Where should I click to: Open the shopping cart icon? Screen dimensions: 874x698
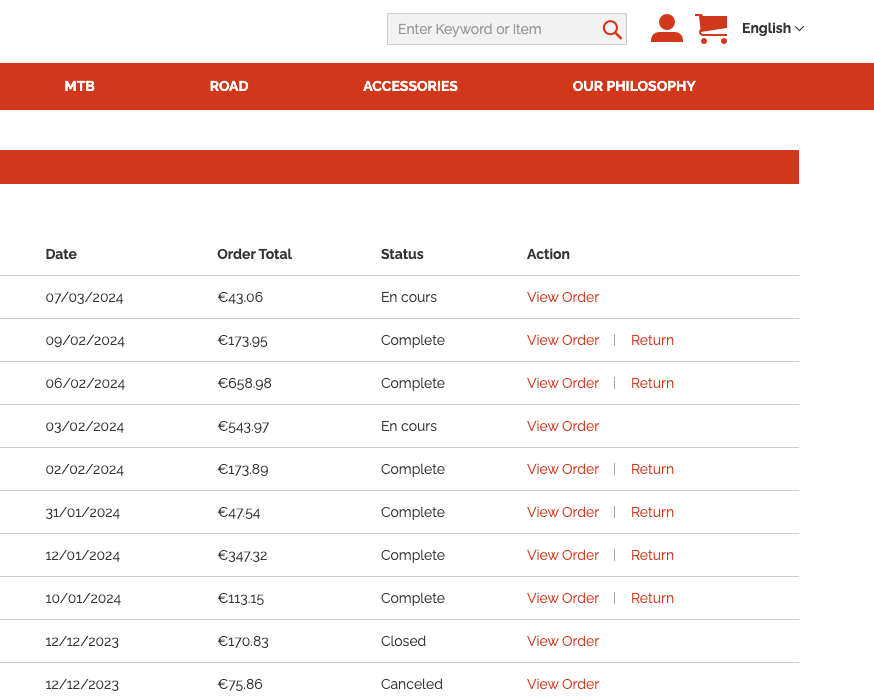click(x=712, y=29)
